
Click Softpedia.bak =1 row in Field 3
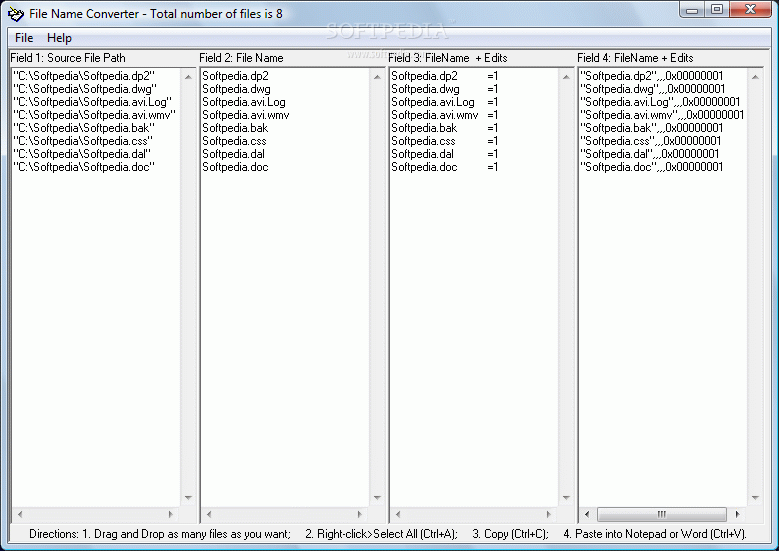coord(445,128)
